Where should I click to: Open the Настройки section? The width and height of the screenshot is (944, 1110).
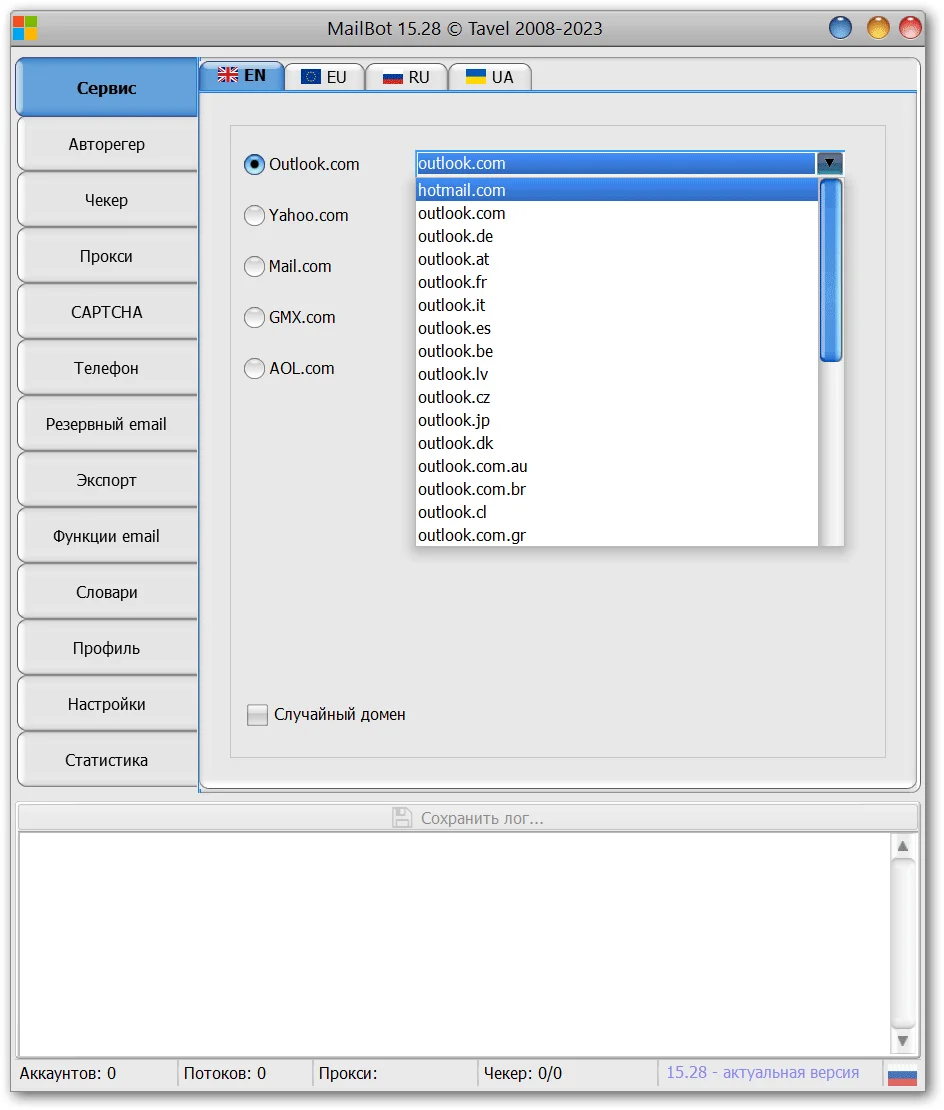[107, 704]
